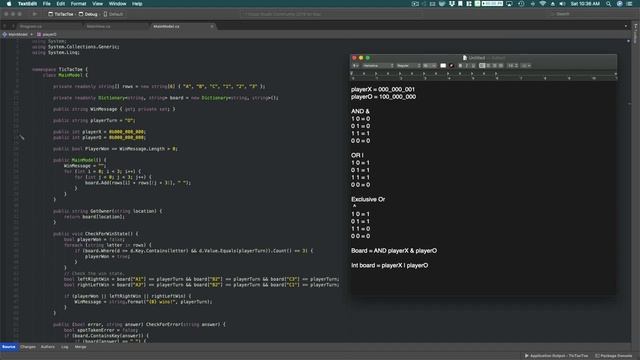640x360 pixels.
Task: Toggle italic formatting in TextEdit
Action: pos(467,65)
